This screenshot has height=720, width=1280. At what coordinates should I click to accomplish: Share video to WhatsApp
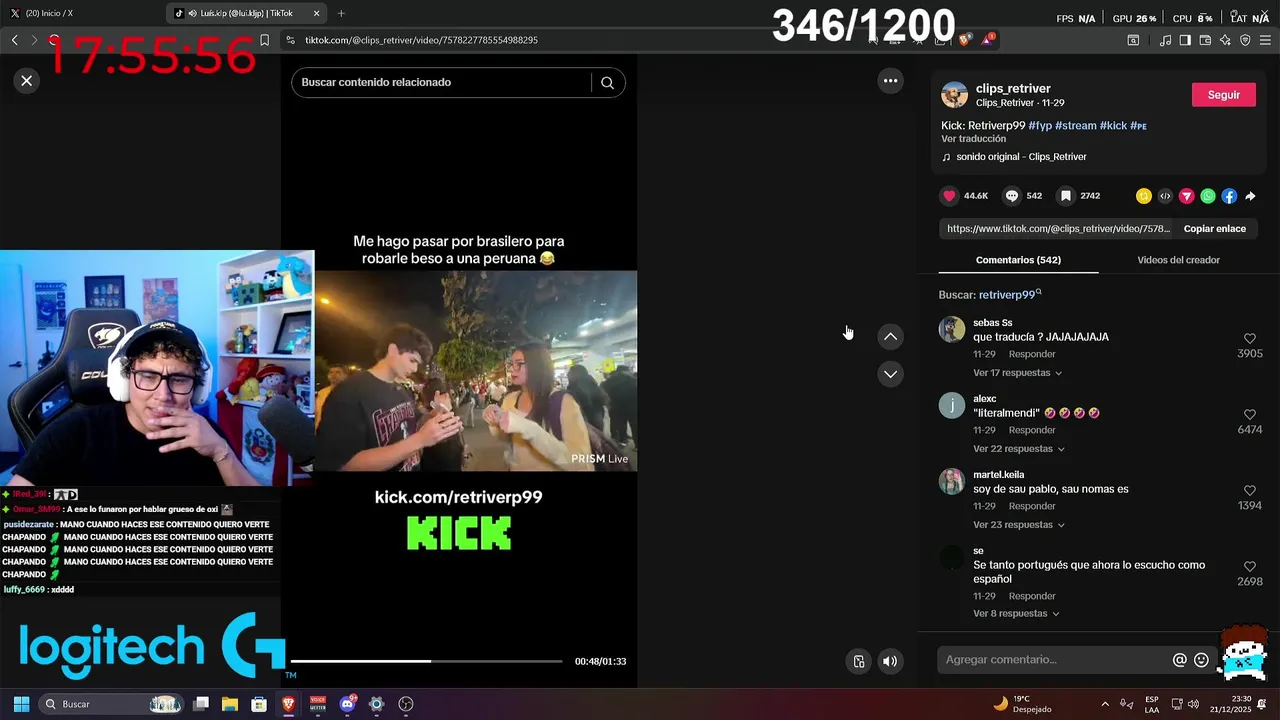coord(1208,196)
